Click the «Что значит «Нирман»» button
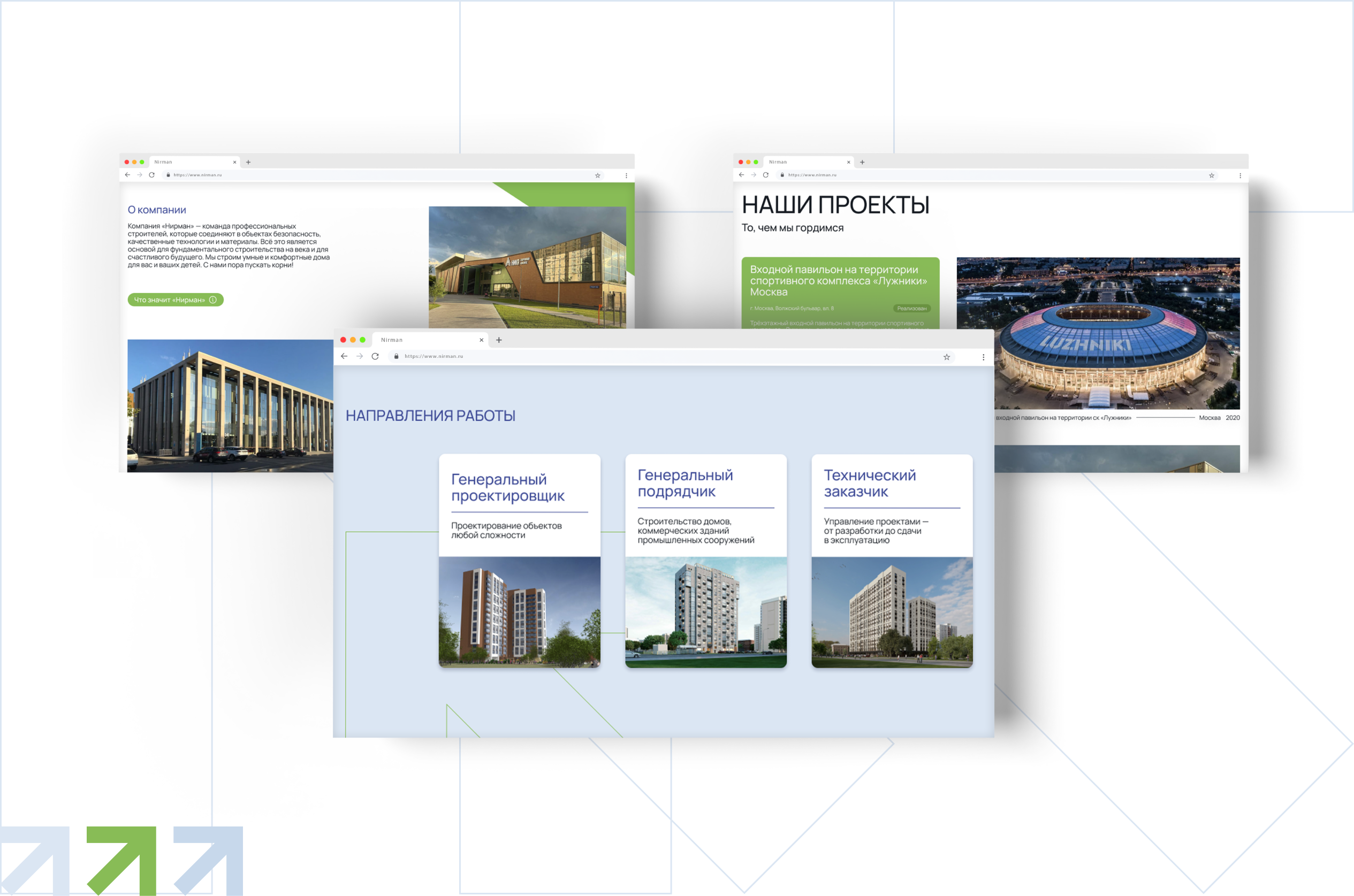The width and height of the screenshot is (1354, 896). (175, 300)
